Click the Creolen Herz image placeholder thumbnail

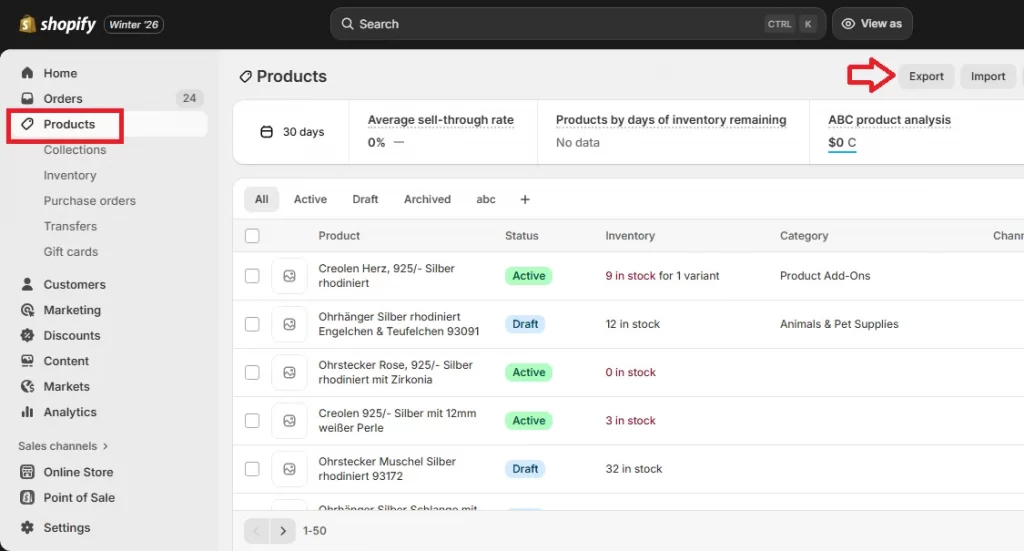pyautogui.click(x=289, y=276)
